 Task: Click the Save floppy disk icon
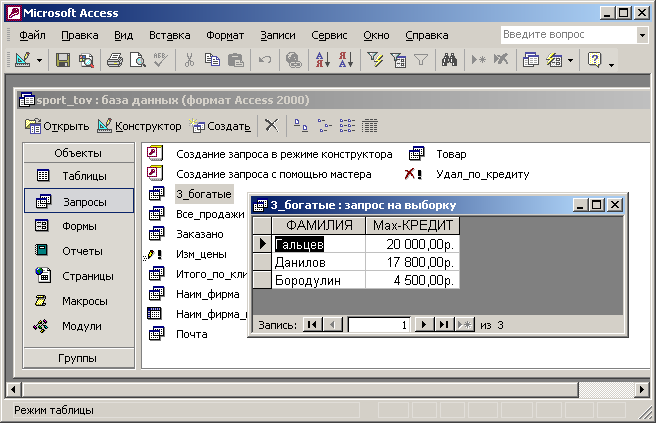pos(63,60)
